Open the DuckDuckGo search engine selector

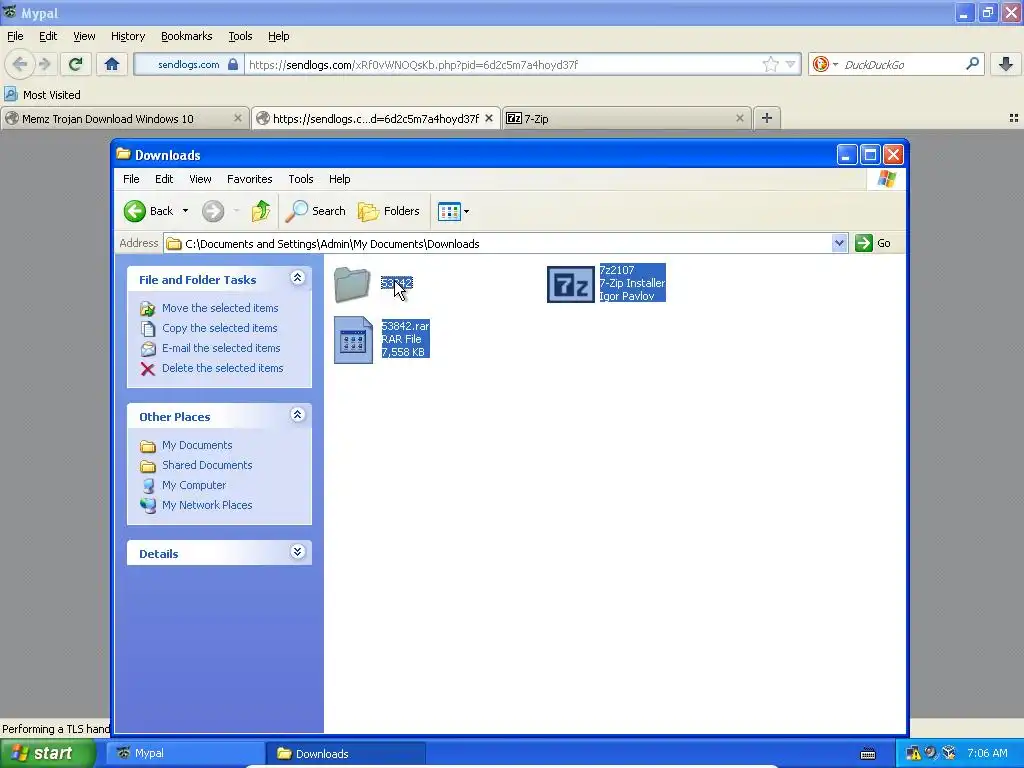pos(825,64)
